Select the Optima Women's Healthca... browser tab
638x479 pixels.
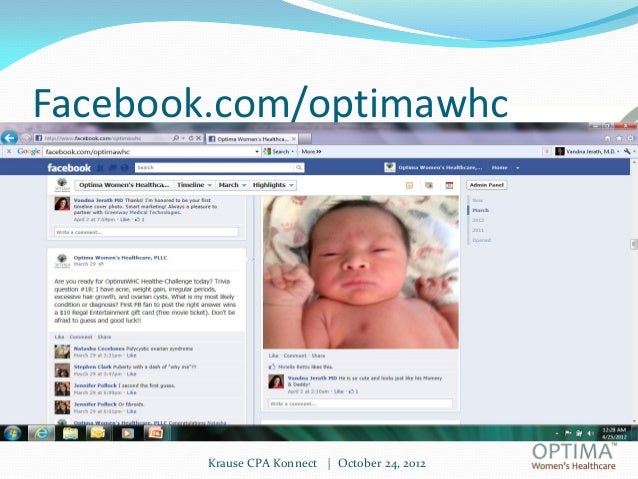point(252,139)
